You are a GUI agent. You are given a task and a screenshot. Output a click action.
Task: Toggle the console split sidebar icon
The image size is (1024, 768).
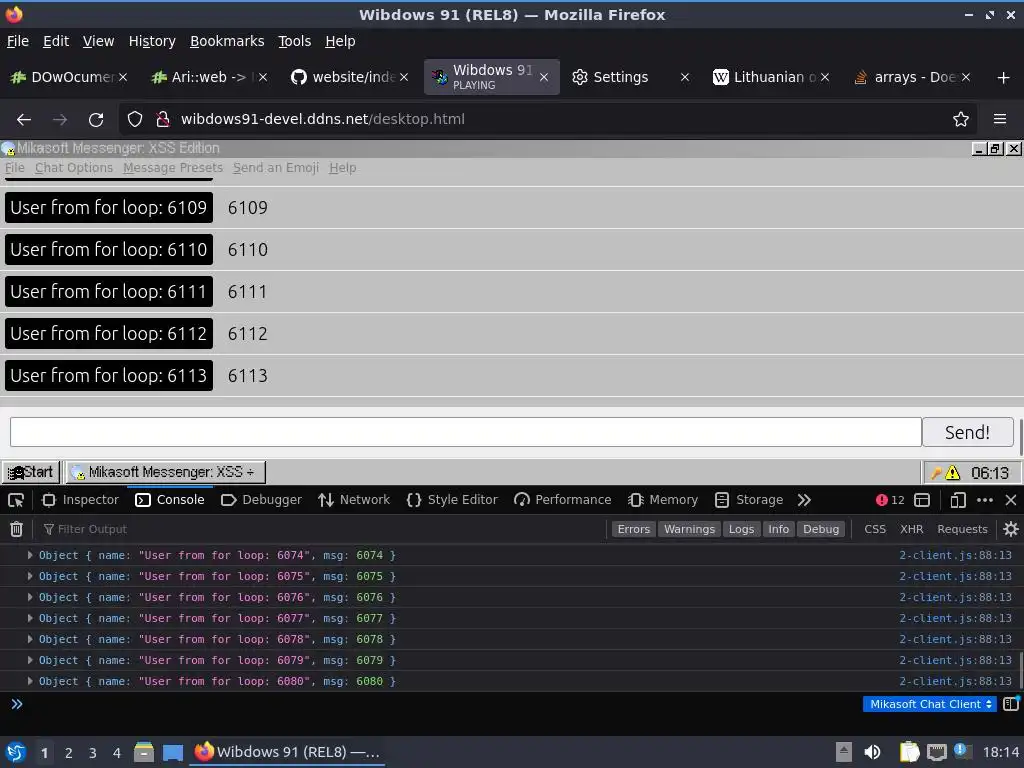click(1011, 704)
